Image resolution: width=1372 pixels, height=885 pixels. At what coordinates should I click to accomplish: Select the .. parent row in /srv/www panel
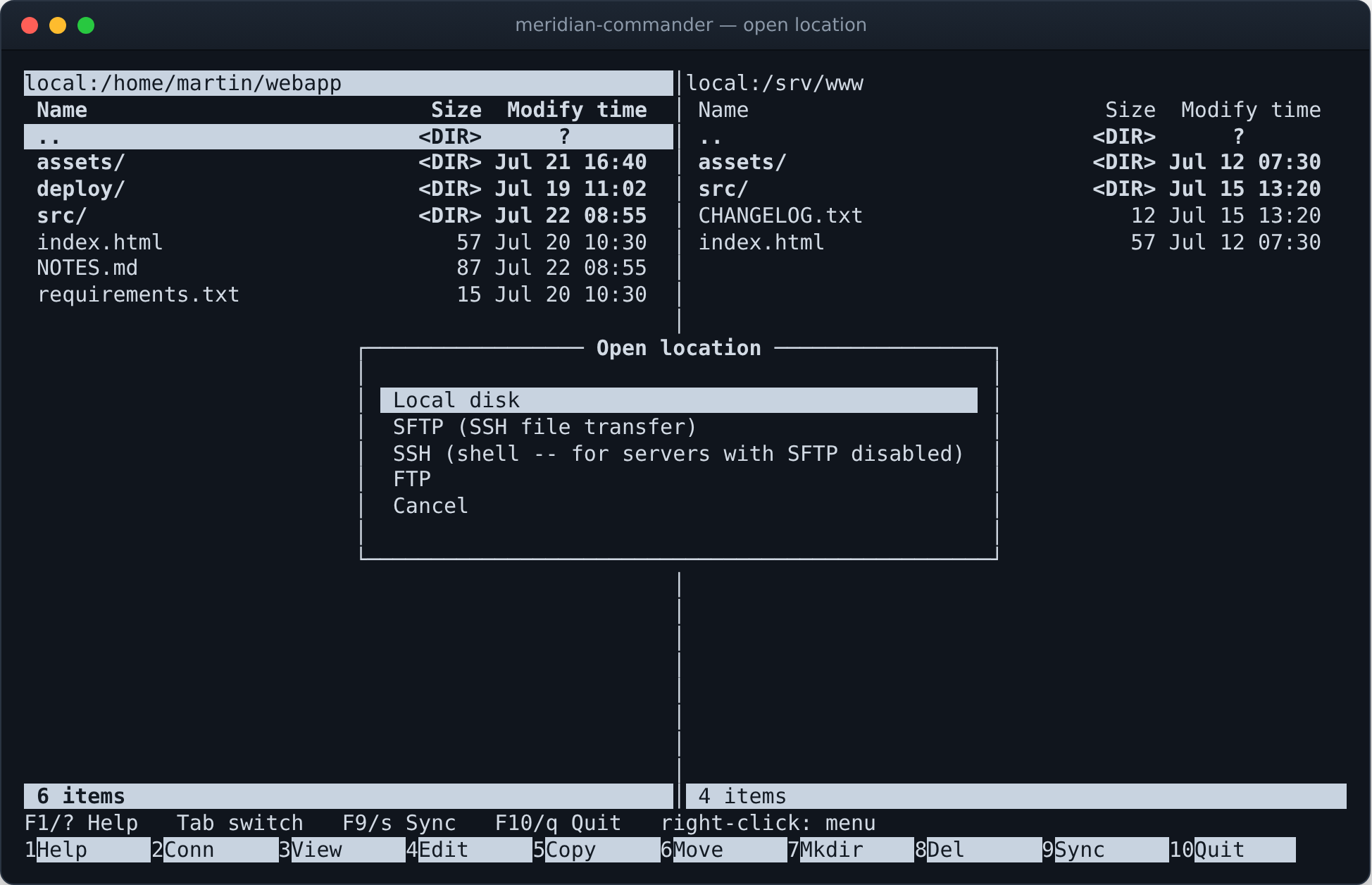(x=1016, y=137)
